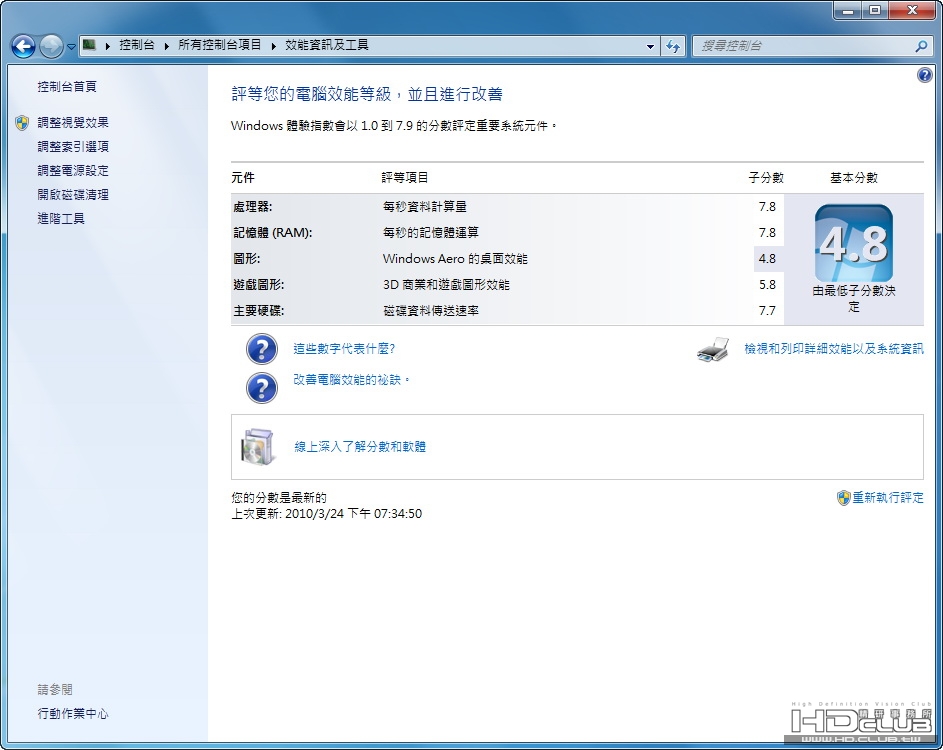Click the software box icon
Image resolution: width=943 pixels, height=750 pixels.
click(x=258, y=447)
